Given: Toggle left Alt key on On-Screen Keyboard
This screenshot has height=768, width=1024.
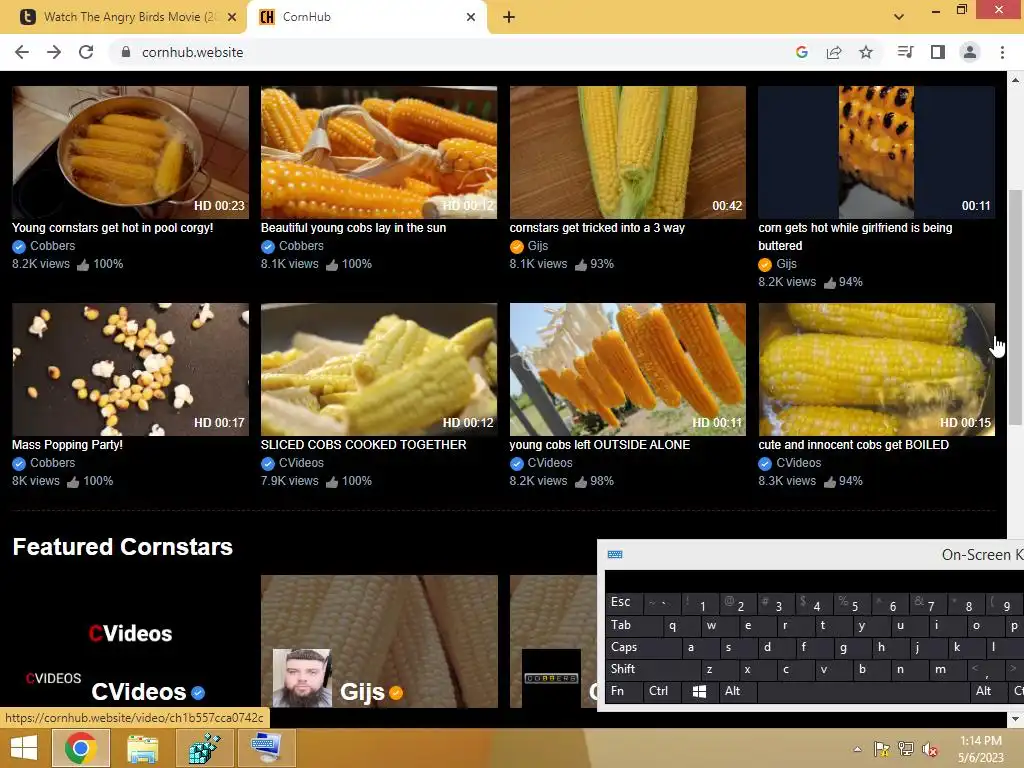Looking at the screenshot, I should (x=737, y=692).
